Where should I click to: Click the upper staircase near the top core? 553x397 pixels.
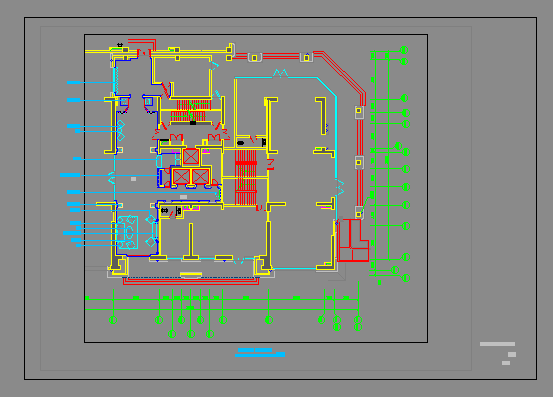click(190, 111)
